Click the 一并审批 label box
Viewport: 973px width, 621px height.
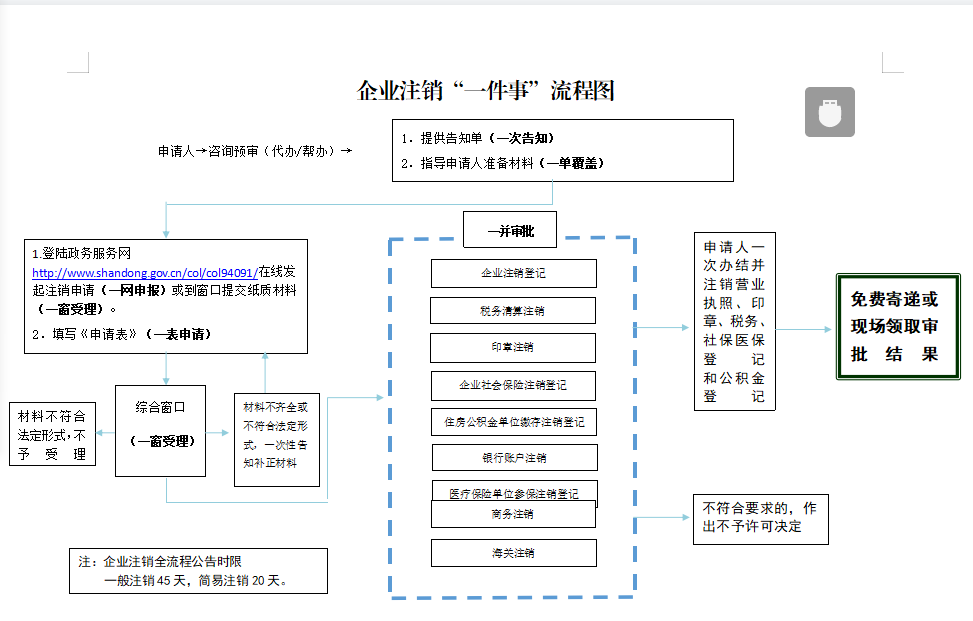click(510, 230)
